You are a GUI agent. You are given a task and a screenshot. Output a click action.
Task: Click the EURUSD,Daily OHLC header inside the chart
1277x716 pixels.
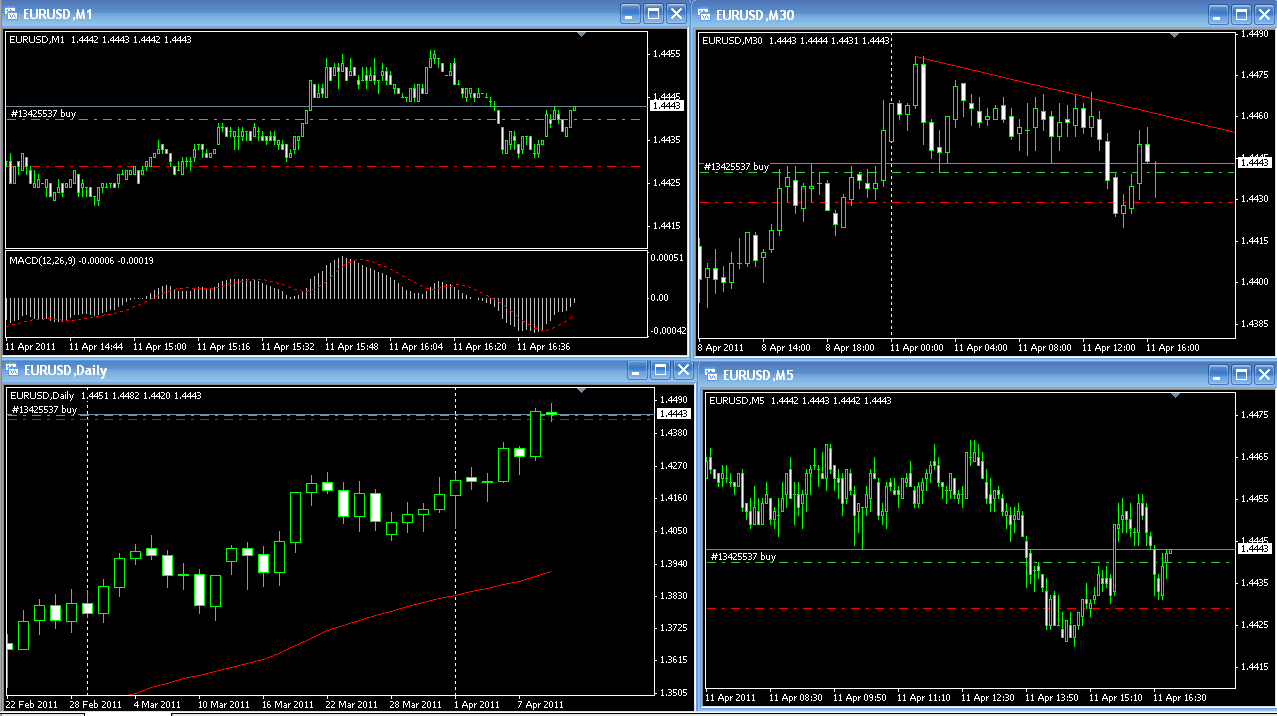105,395
